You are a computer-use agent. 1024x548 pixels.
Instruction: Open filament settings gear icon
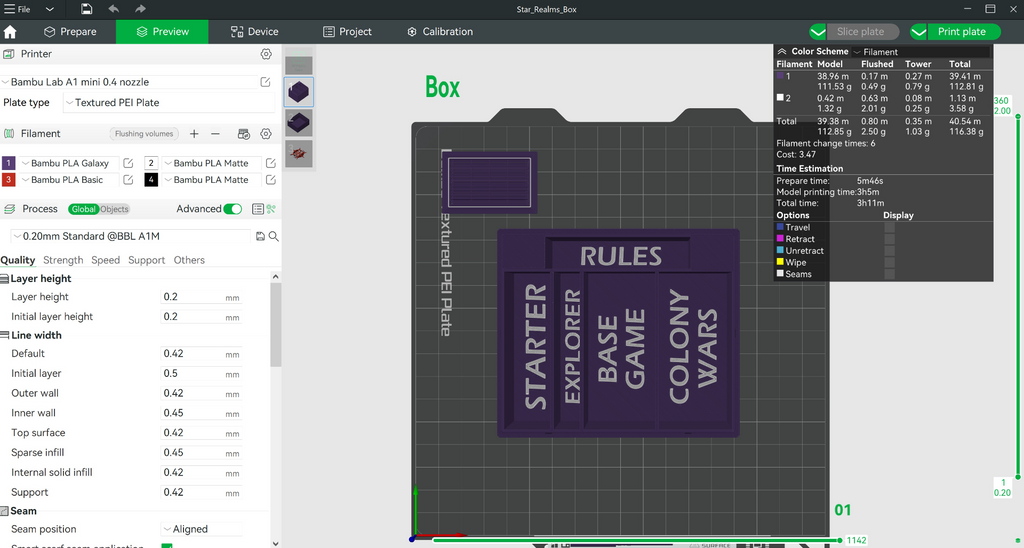pos(266,134)
